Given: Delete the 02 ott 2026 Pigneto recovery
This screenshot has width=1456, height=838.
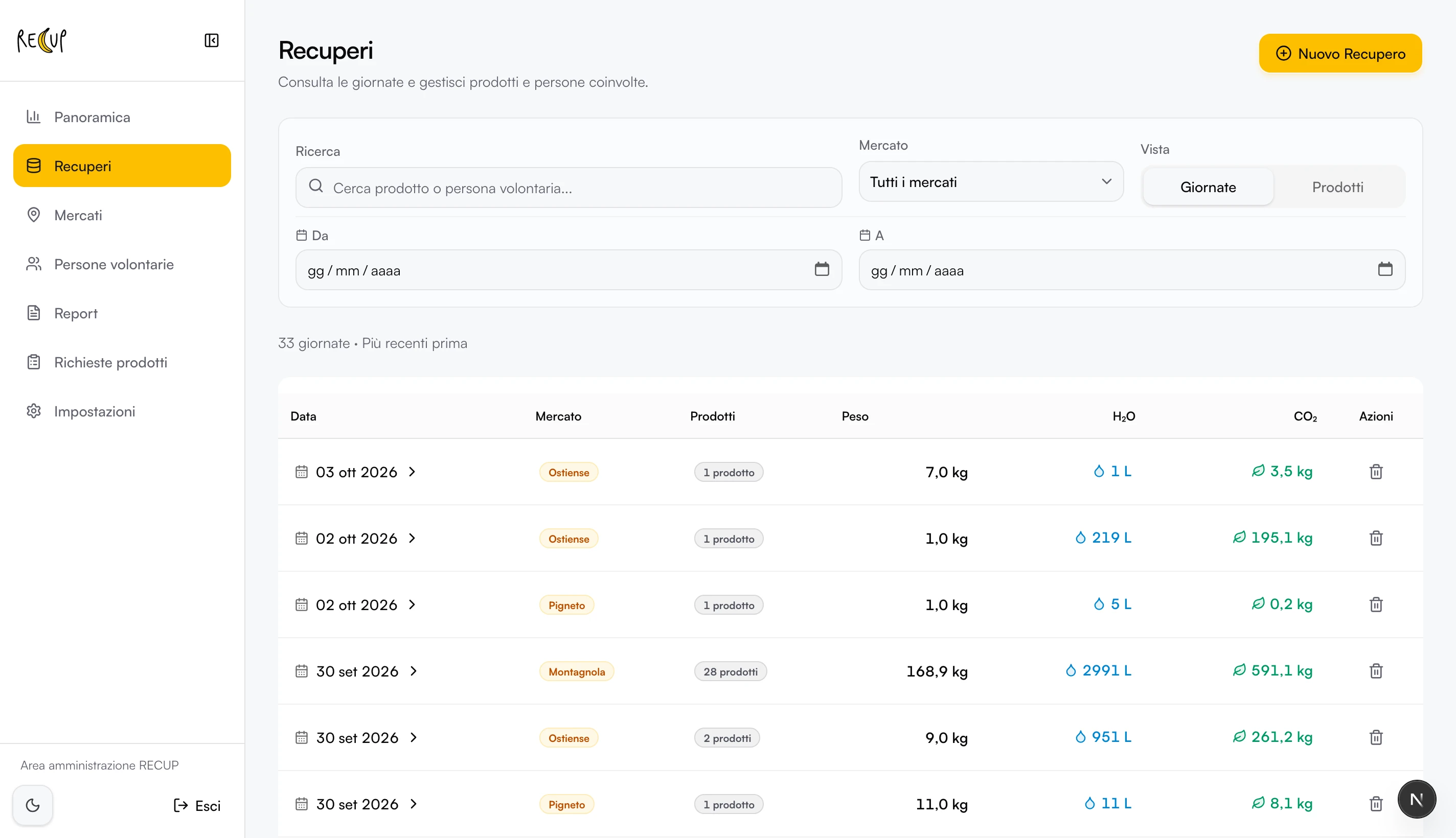Looking at the screenshot, I should [x=1376, y=604].
